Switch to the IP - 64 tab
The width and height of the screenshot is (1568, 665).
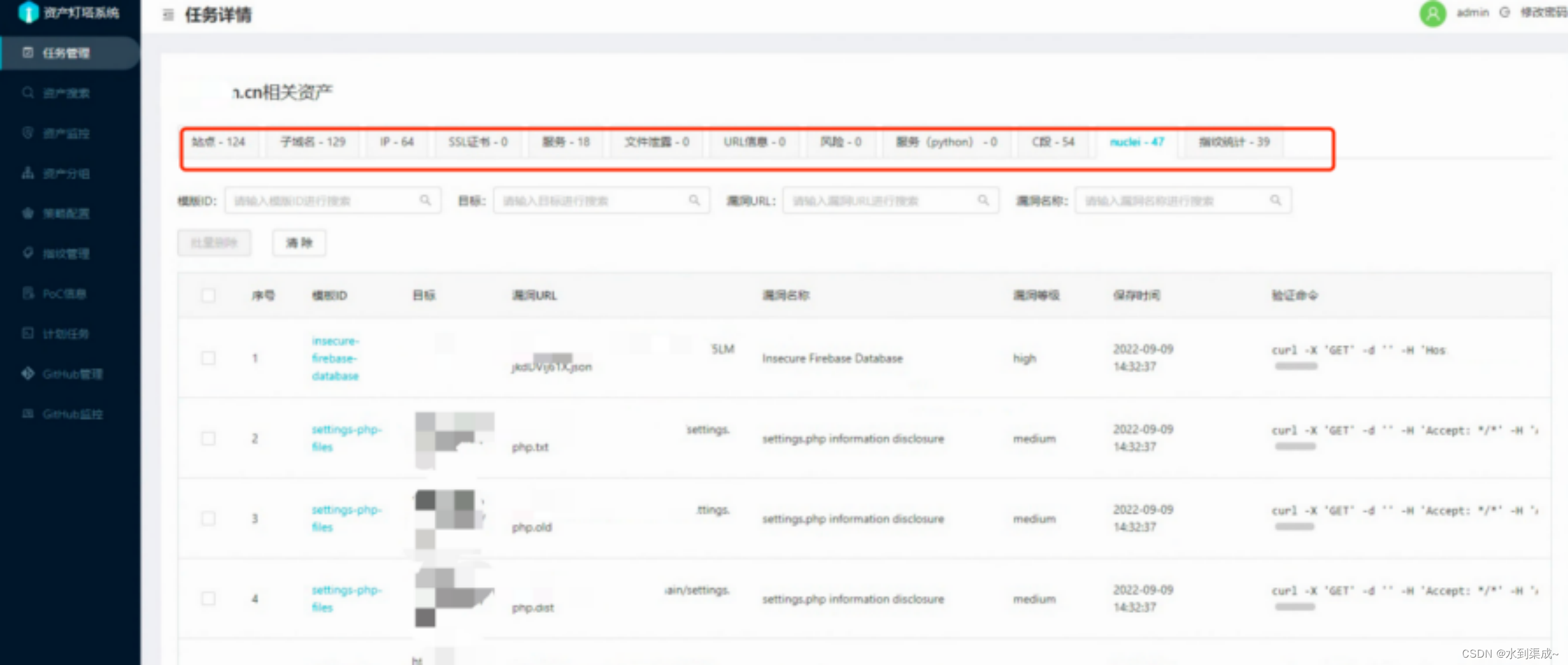point(397,142)
